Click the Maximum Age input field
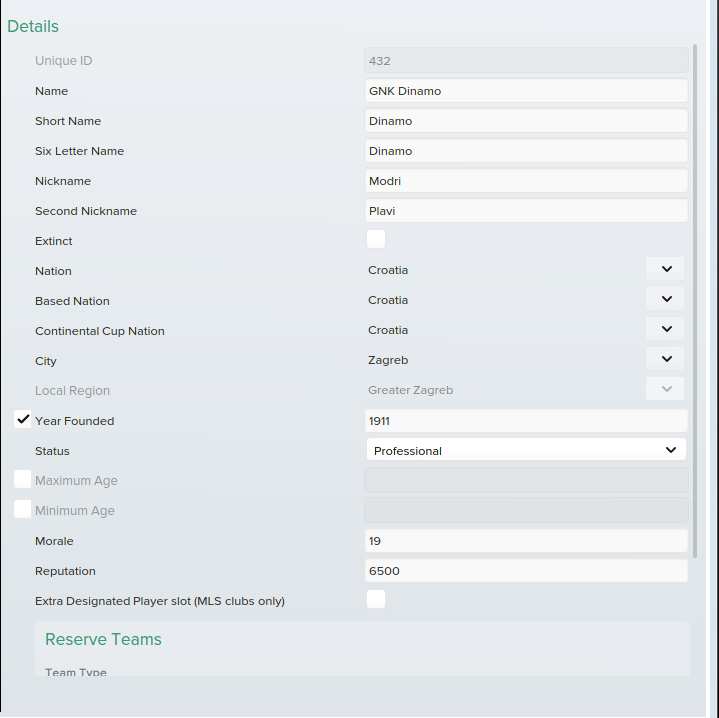The width and height of the screenshot is (719, 718). 526,480
